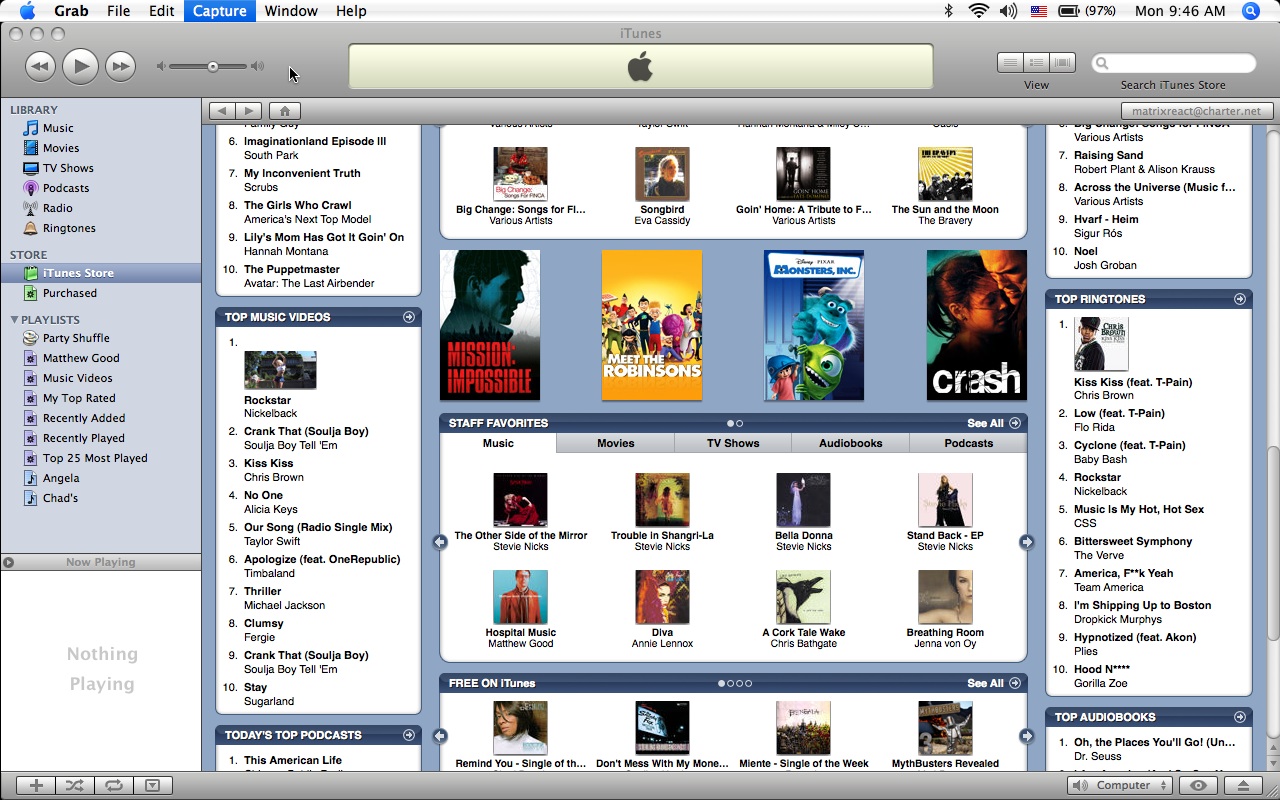Switch to list view icon
The height and width of the screenshot is (800, 1280).
pyautogui.click(x=1010, y=63)
